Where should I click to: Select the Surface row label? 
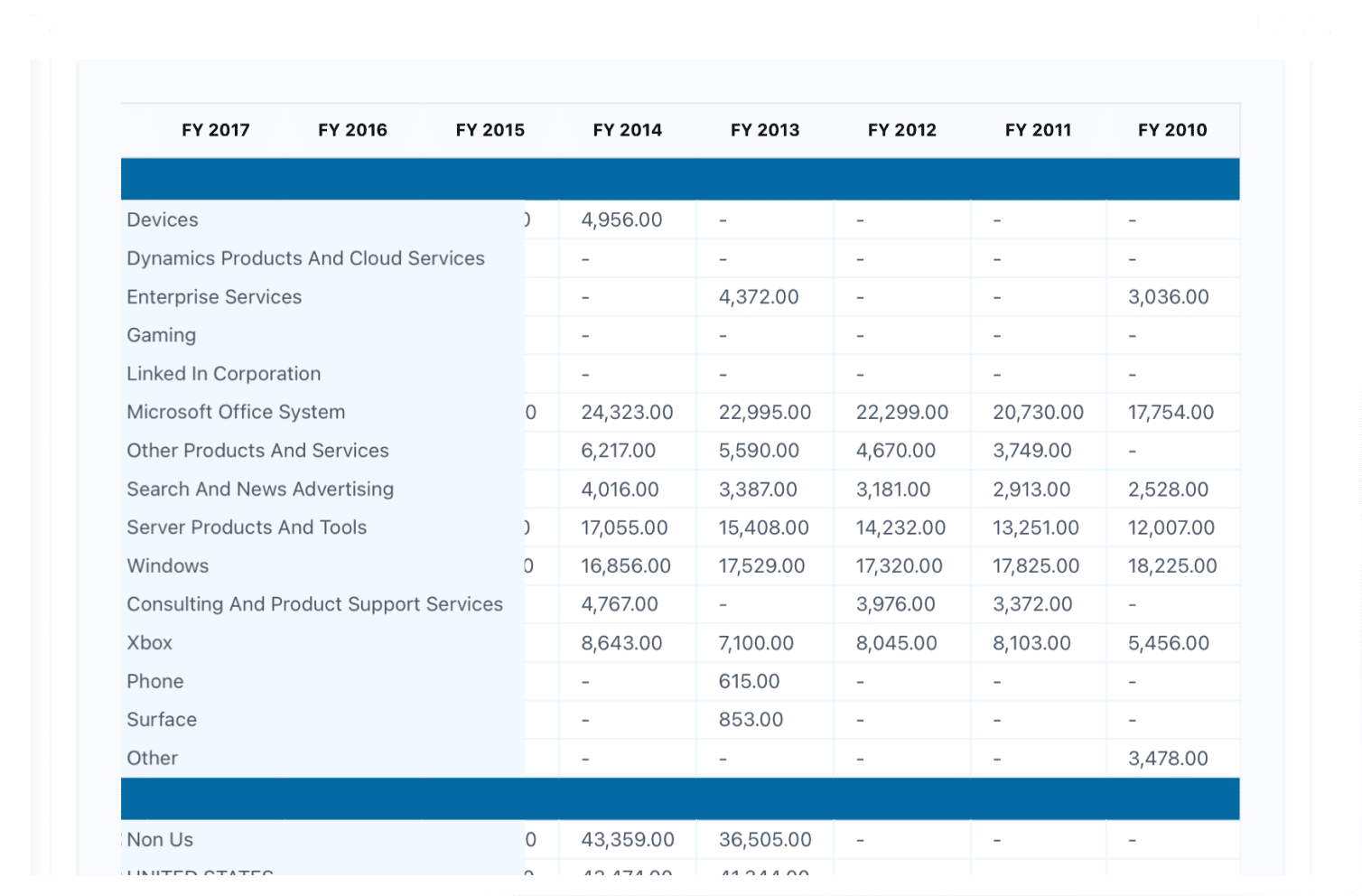coord(162,720)
